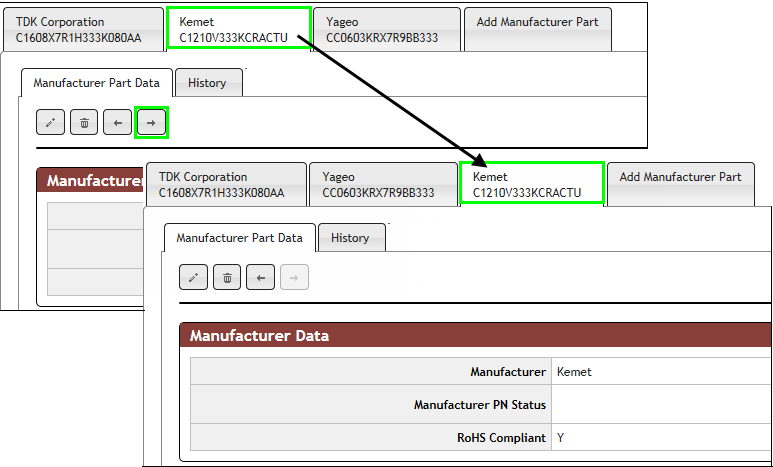This screenshot has width=773, height=467.
Task: Open the History tab in the back window
Action: point(209,83)
